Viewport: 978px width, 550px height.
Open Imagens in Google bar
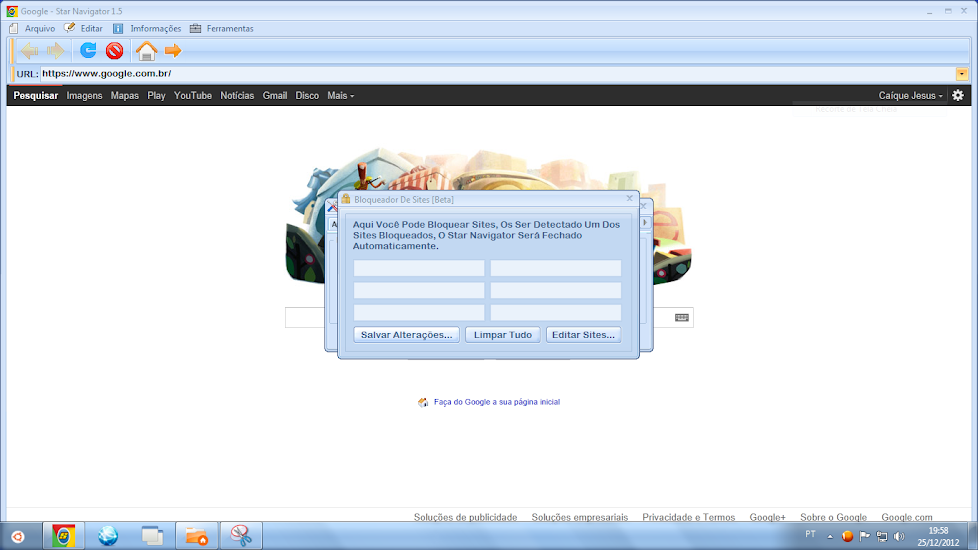pos(84,95)
